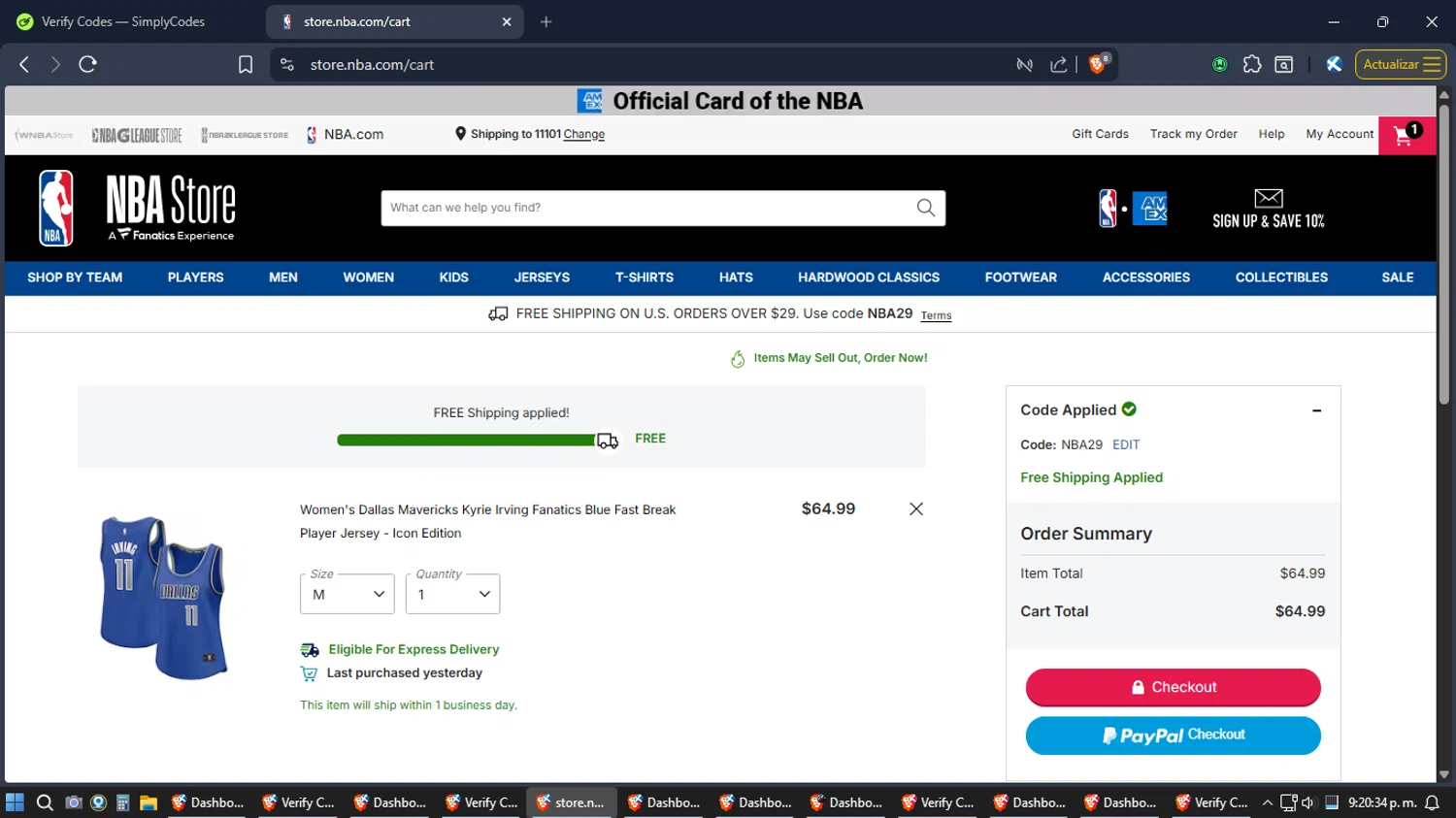Click the Official Card of the NBA banner

click(x=720, y=101)
